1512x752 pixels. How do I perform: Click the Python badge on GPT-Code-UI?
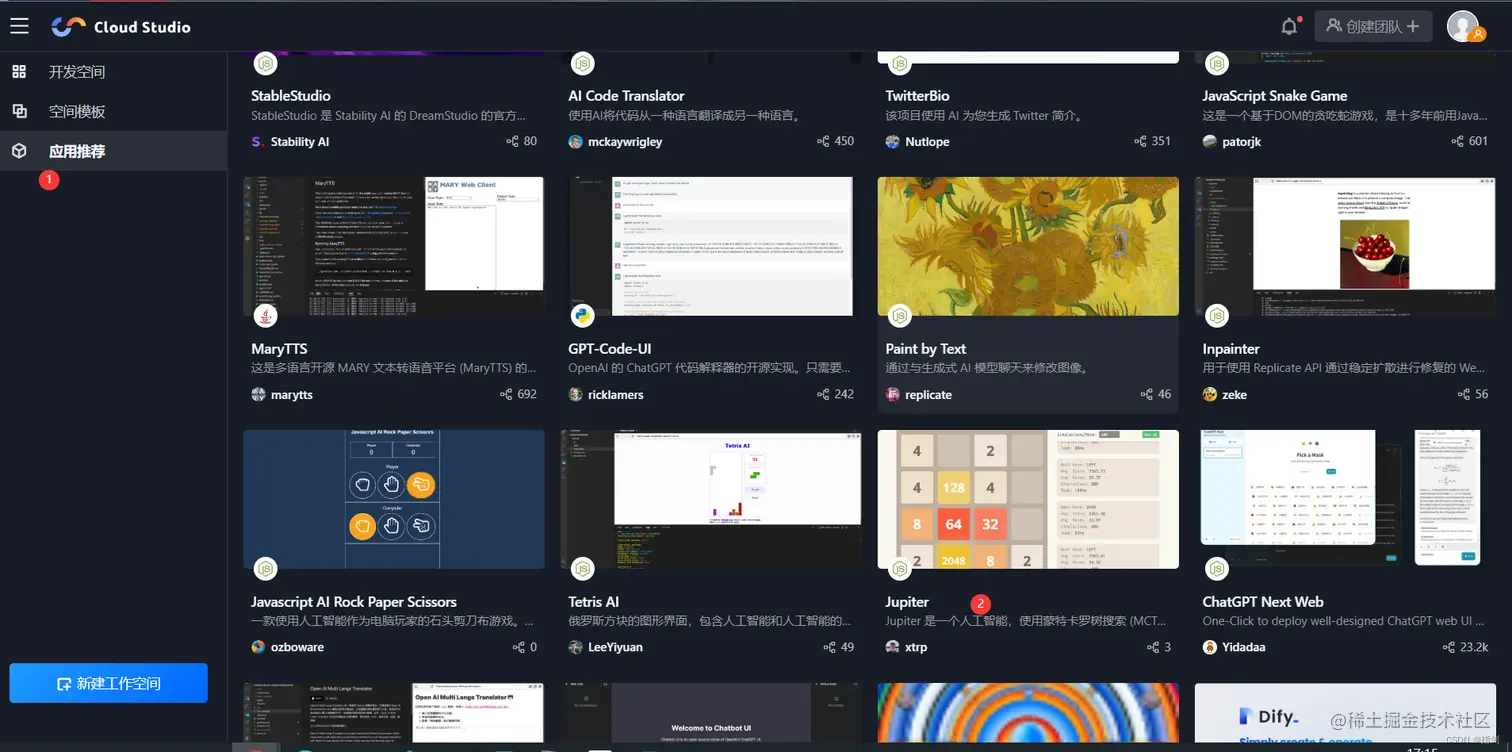pyautogui.click(x=583, y=316)
